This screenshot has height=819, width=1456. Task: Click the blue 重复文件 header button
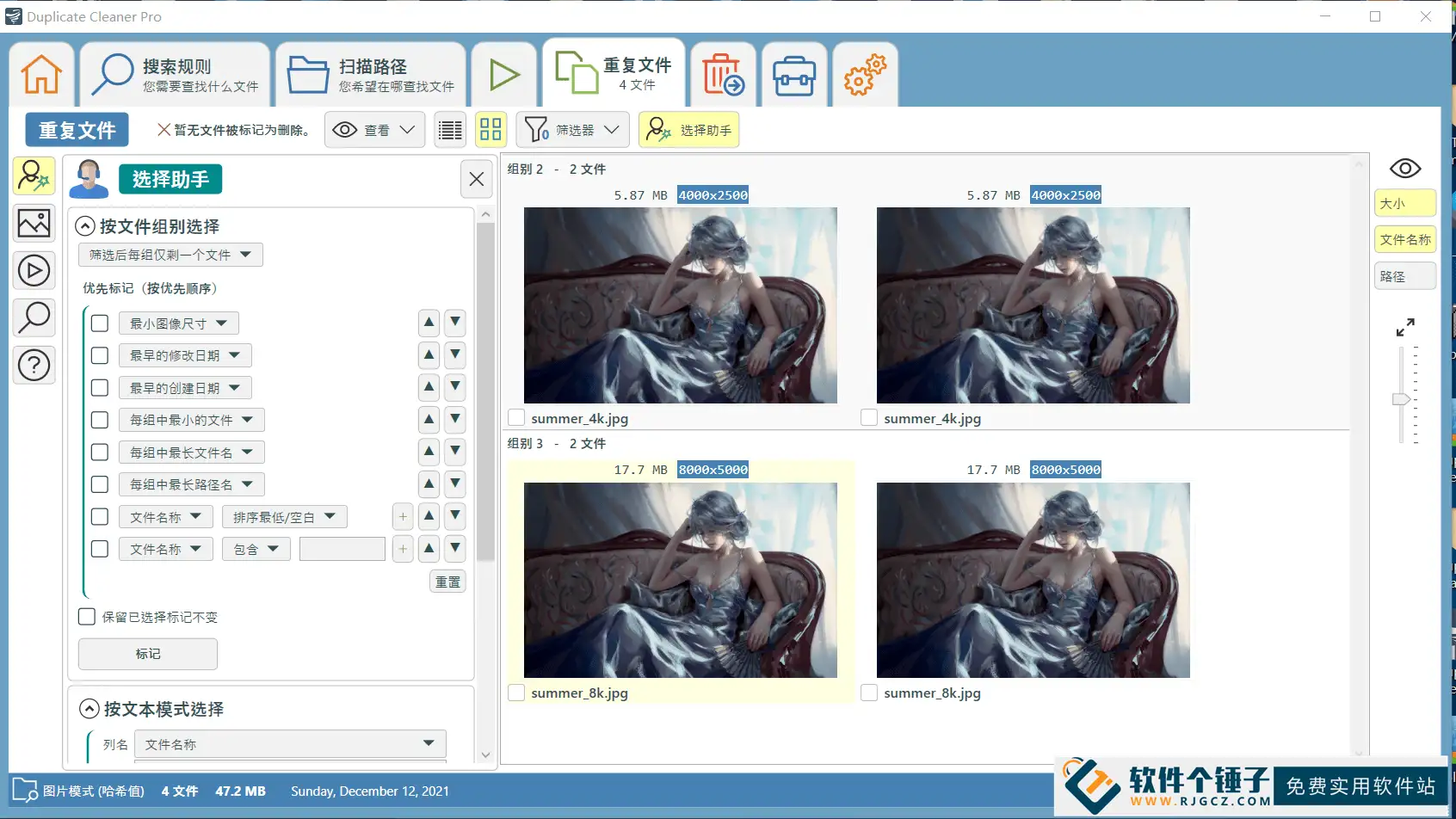click(77, 130)
